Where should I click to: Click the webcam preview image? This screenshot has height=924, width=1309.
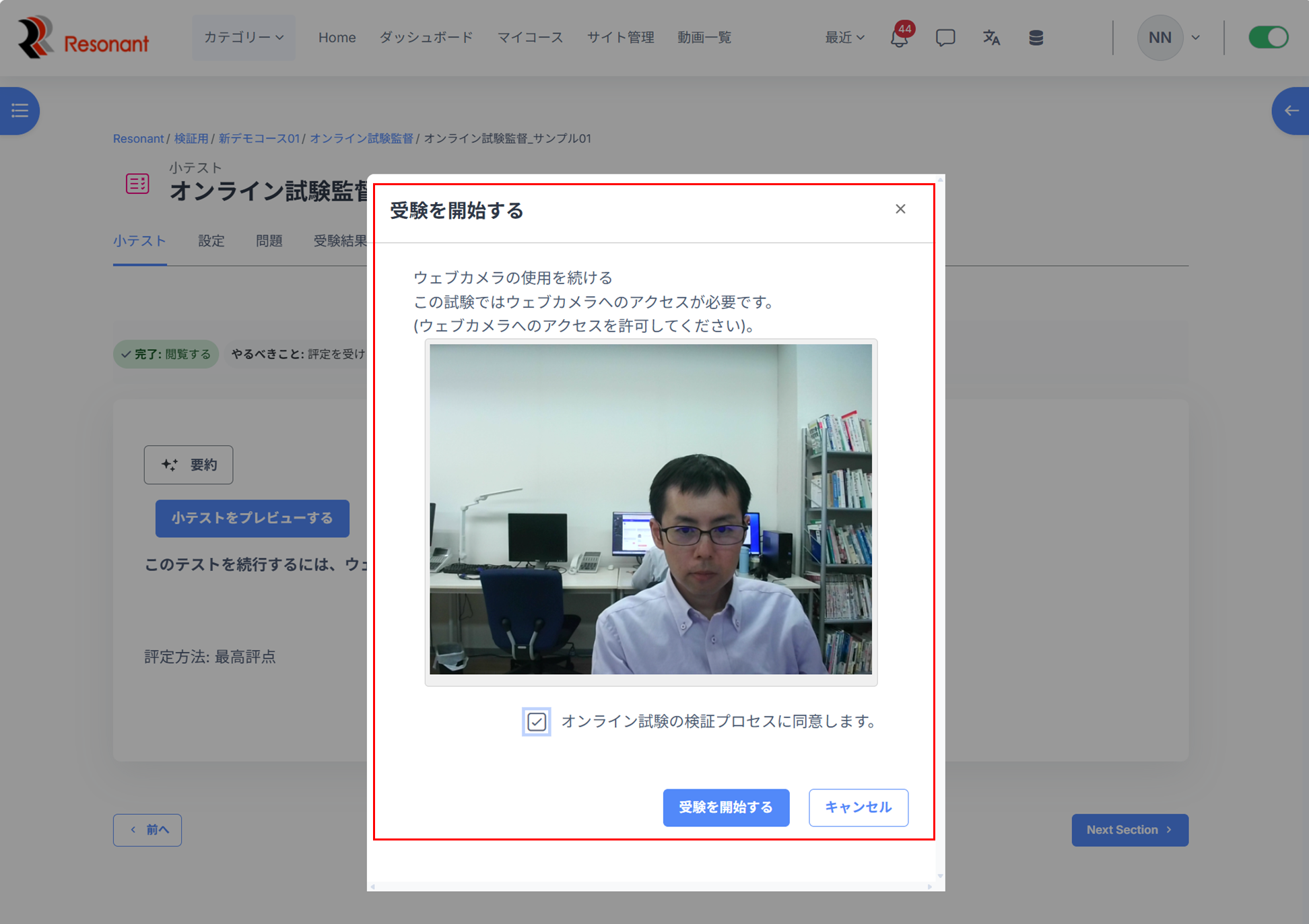(650, 509)
